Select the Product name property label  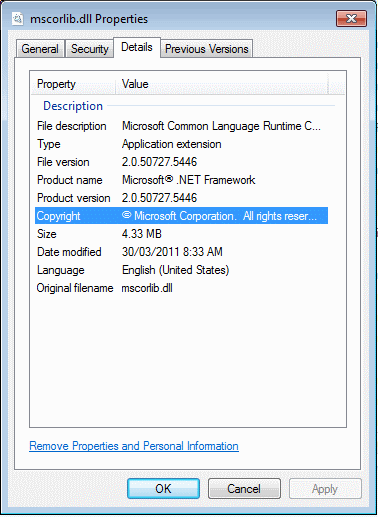(70, 180)
